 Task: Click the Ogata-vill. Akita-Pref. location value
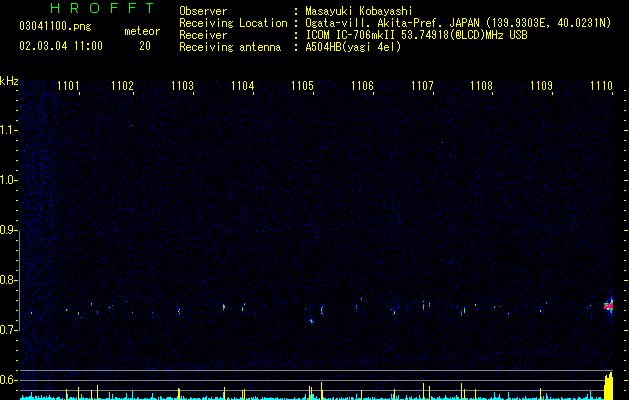point(458,23)
